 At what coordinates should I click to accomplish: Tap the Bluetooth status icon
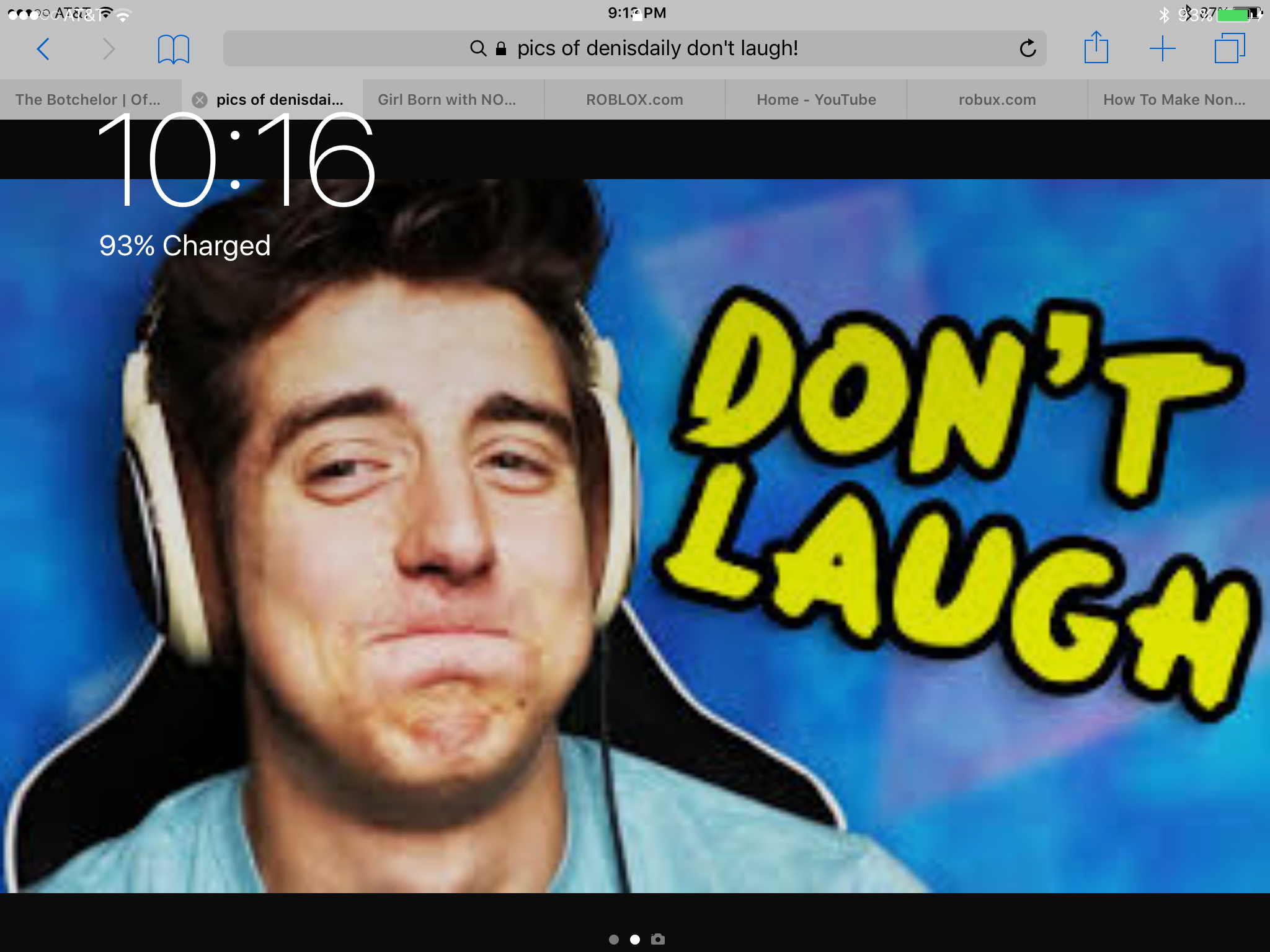(x=1164, y=14)
